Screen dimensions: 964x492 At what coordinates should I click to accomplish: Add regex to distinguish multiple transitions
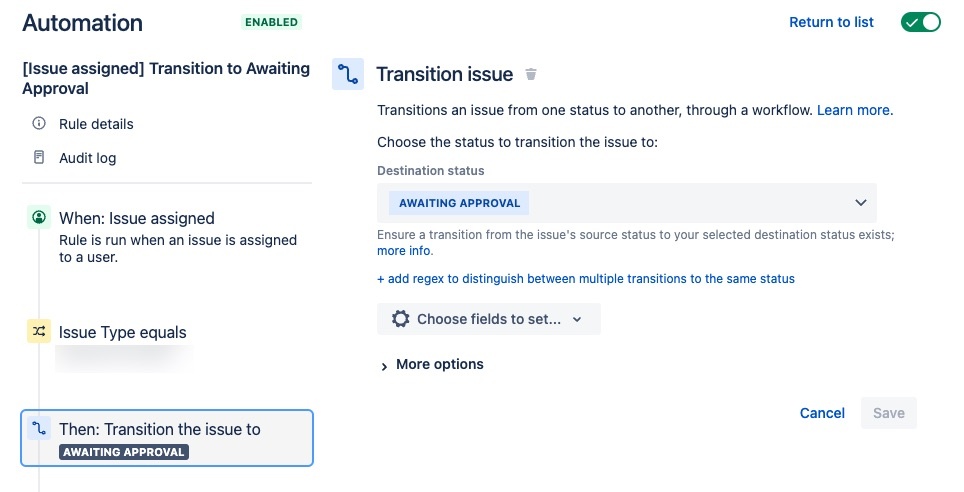(586, 279)
